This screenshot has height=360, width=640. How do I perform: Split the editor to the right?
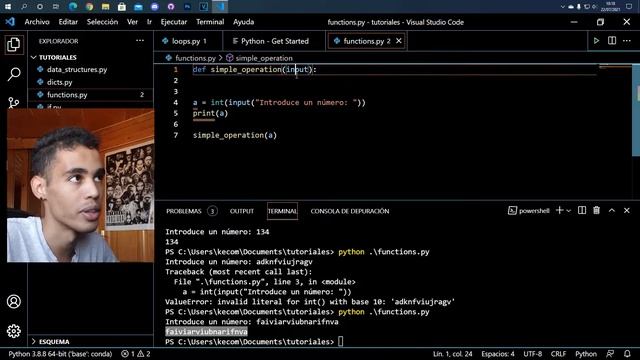612,41
